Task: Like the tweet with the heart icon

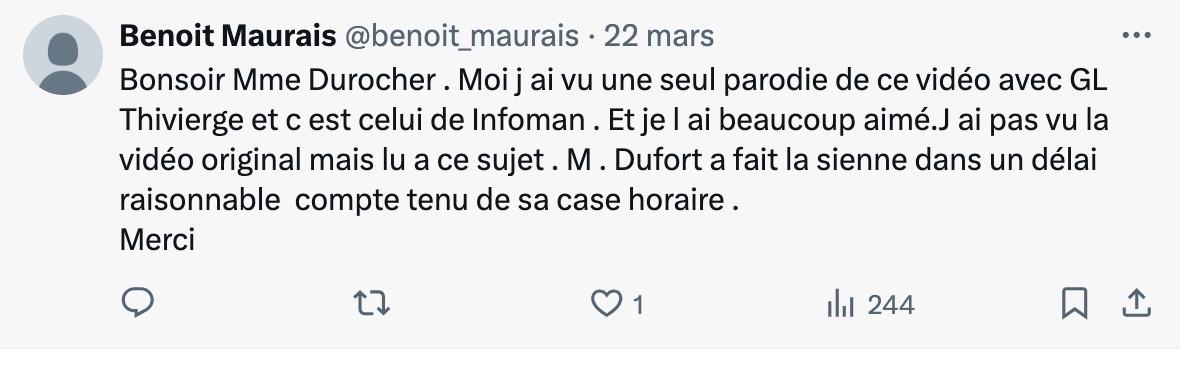Action: click(x=606, y=304)
